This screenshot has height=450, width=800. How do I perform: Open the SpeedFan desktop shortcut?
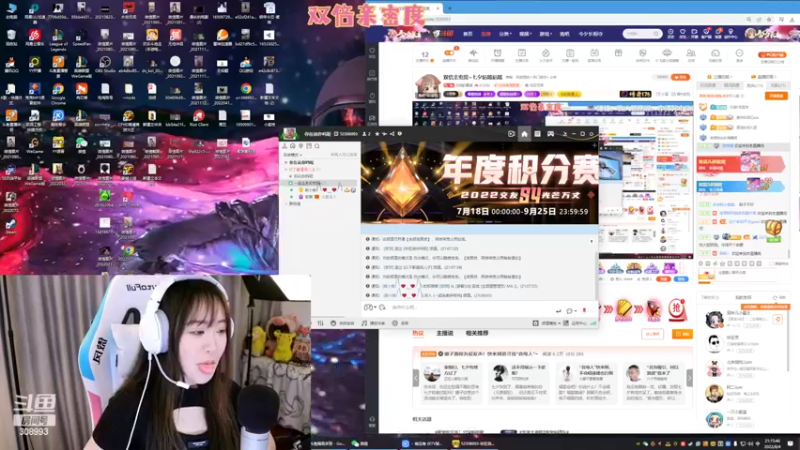pos(82,38)
